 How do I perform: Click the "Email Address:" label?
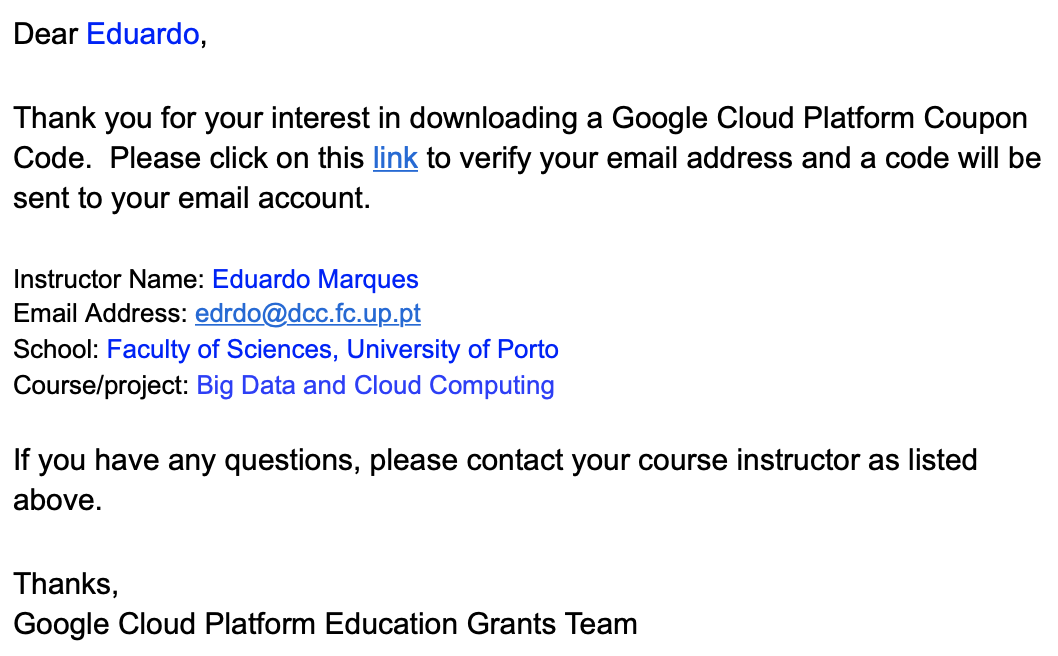click(x=100, y=314)
